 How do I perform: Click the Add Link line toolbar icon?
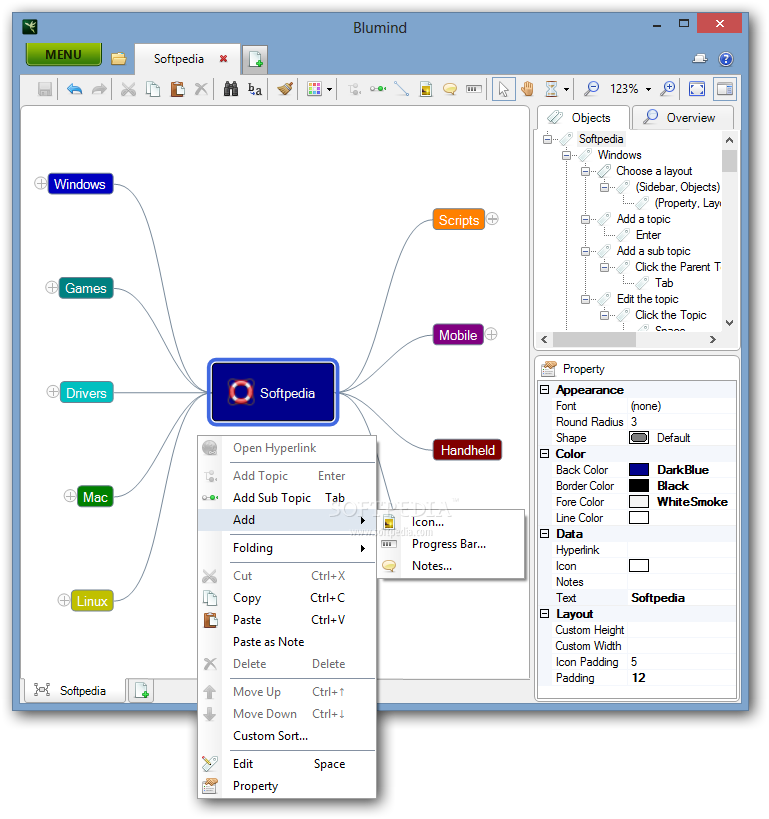[401, 89]
